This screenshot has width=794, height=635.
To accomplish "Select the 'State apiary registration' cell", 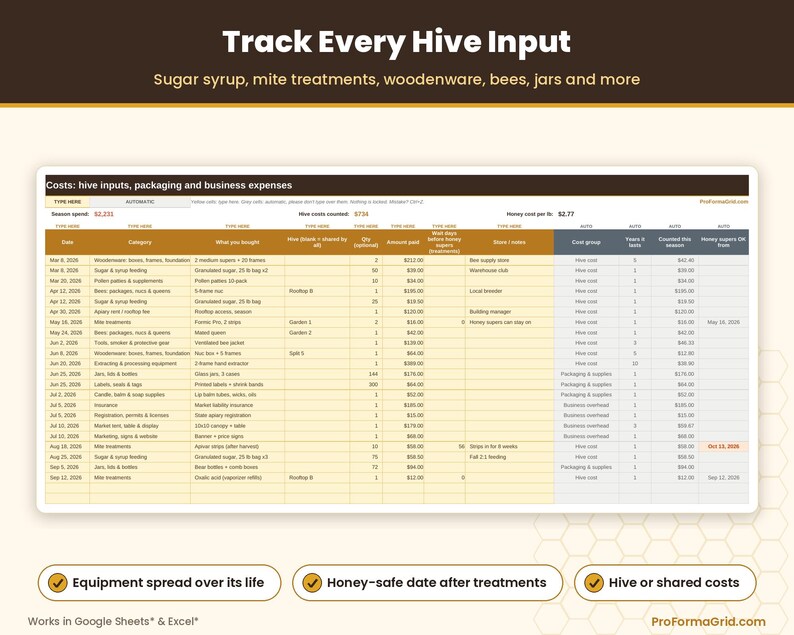I will click(x=237, y=415).
